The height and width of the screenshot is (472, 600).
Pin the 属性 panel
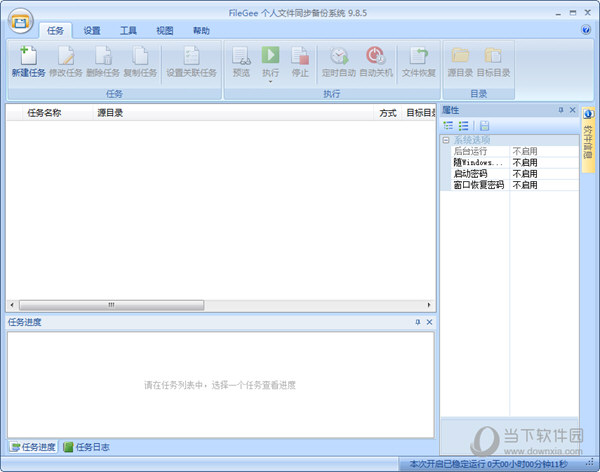point(561,110)
